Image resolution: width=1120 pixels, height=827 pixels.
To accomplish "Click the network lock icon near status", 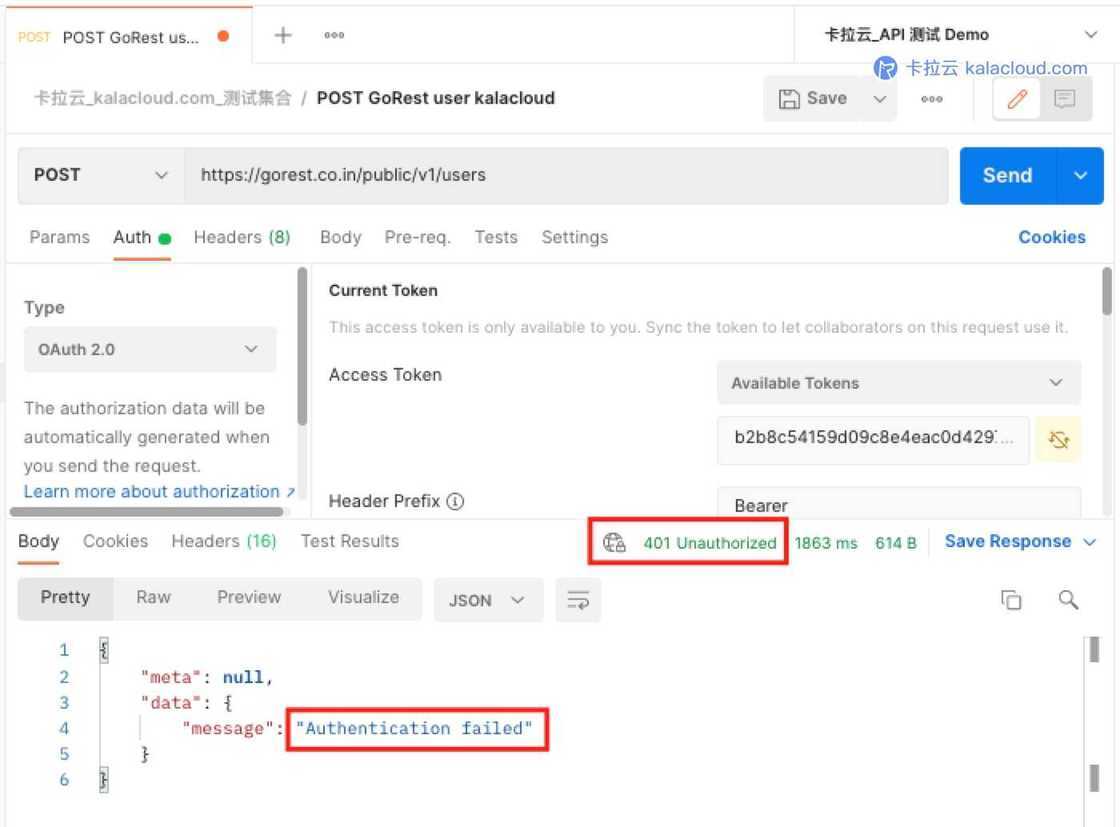I will pyautogui.click(x=614, y=543).
